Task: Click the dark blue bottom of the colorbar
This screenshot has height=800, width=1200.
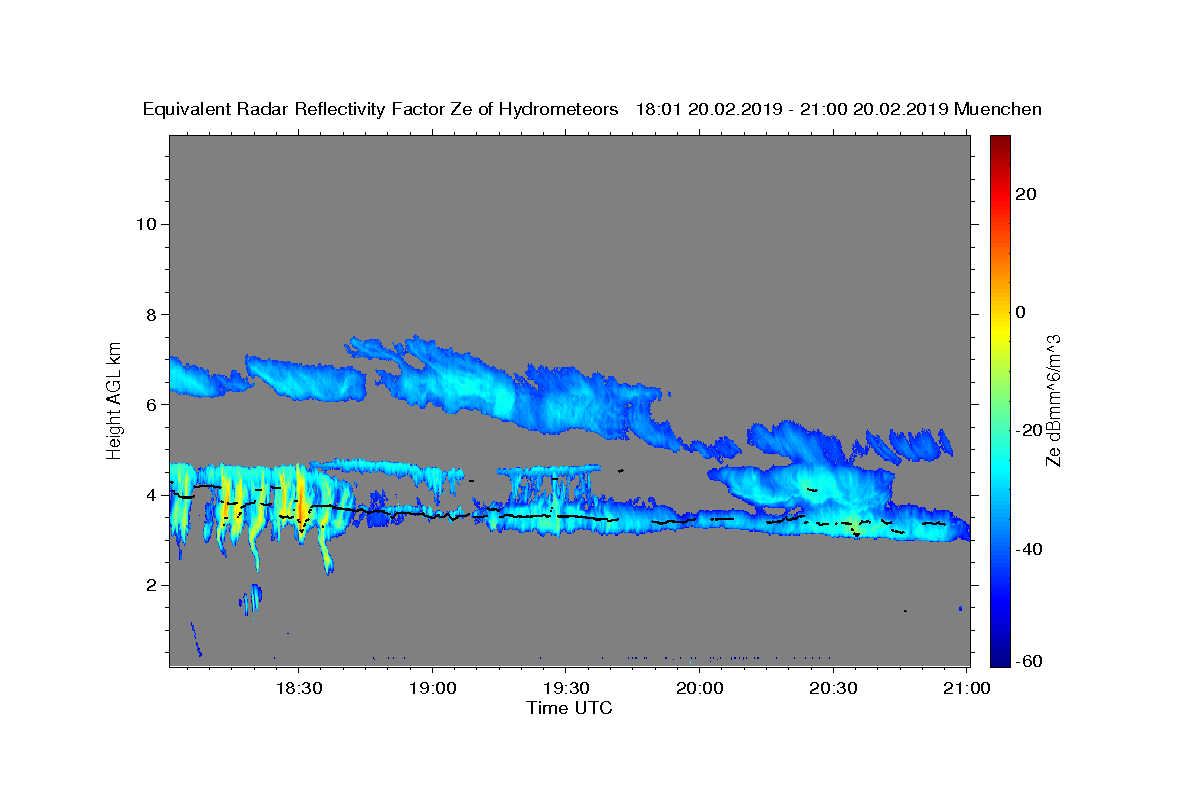Action: tap(999, 656)
